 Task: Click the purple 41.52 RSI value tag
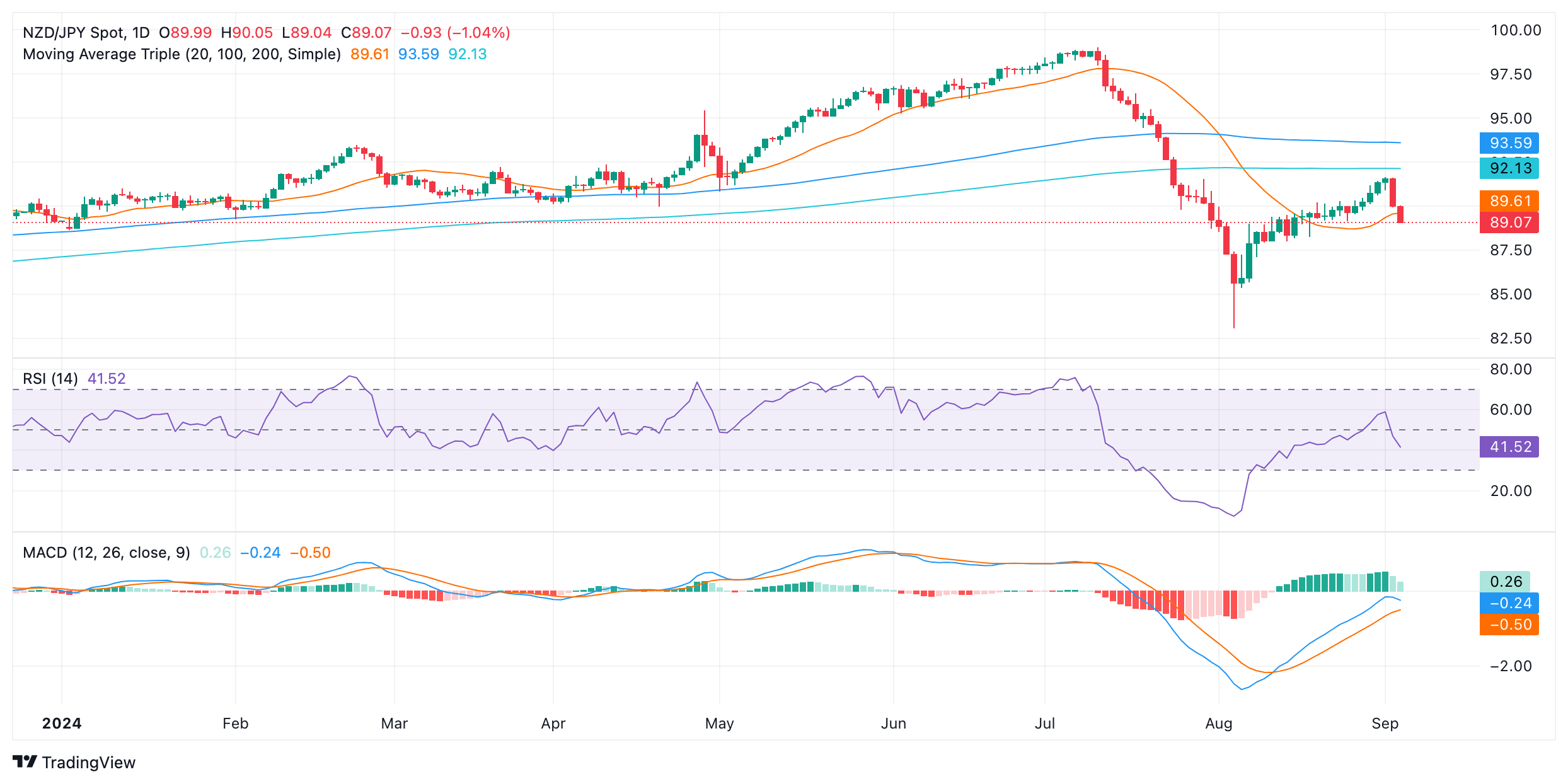pyautogui.click(x=1509, y=447)
